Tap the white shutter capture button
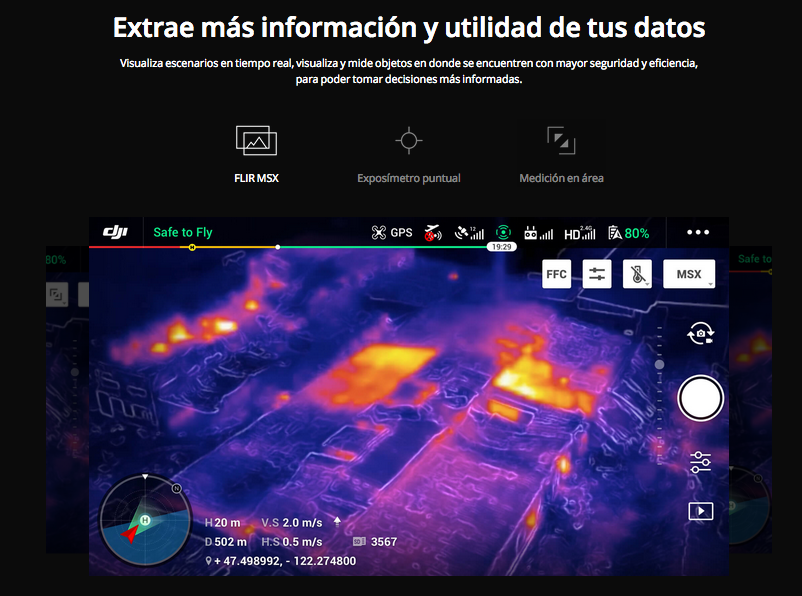 click(700, 398)
